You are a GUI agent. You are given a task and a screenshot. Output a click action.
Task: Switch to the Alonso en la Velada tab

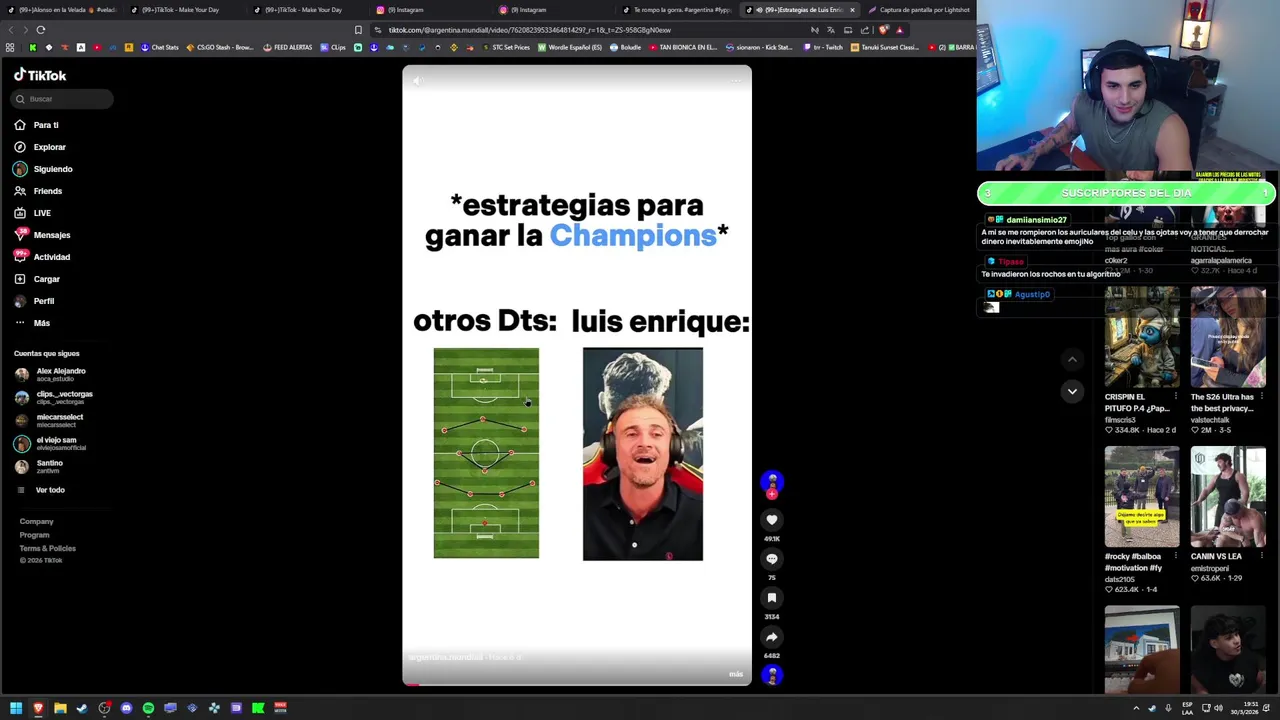coord(62,10)
